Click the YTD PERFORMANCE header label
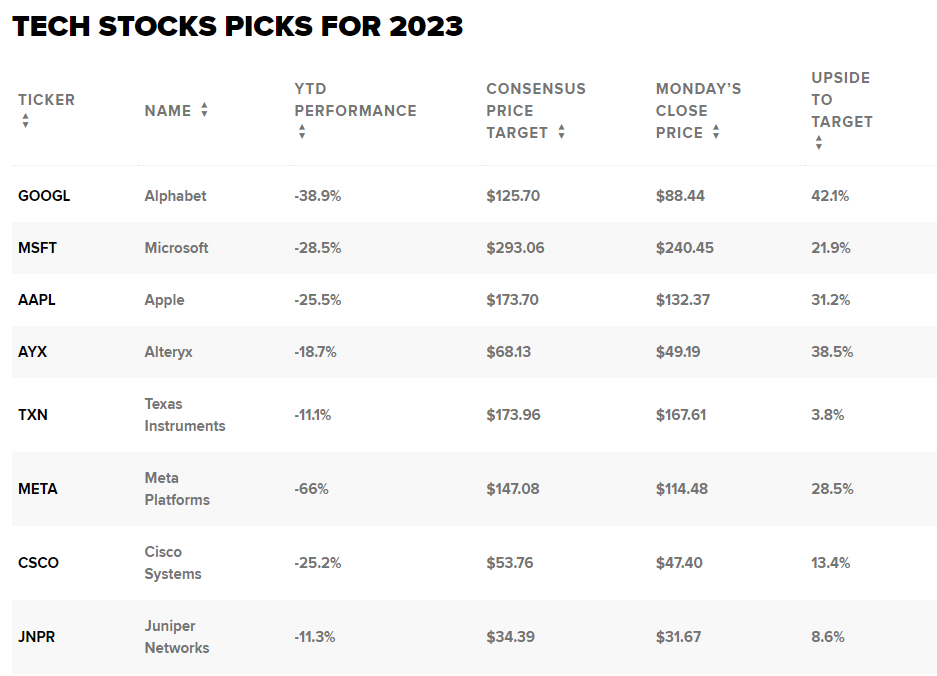Image resolution: width=937 pixels, height=676 pixels. coord(356,100)
